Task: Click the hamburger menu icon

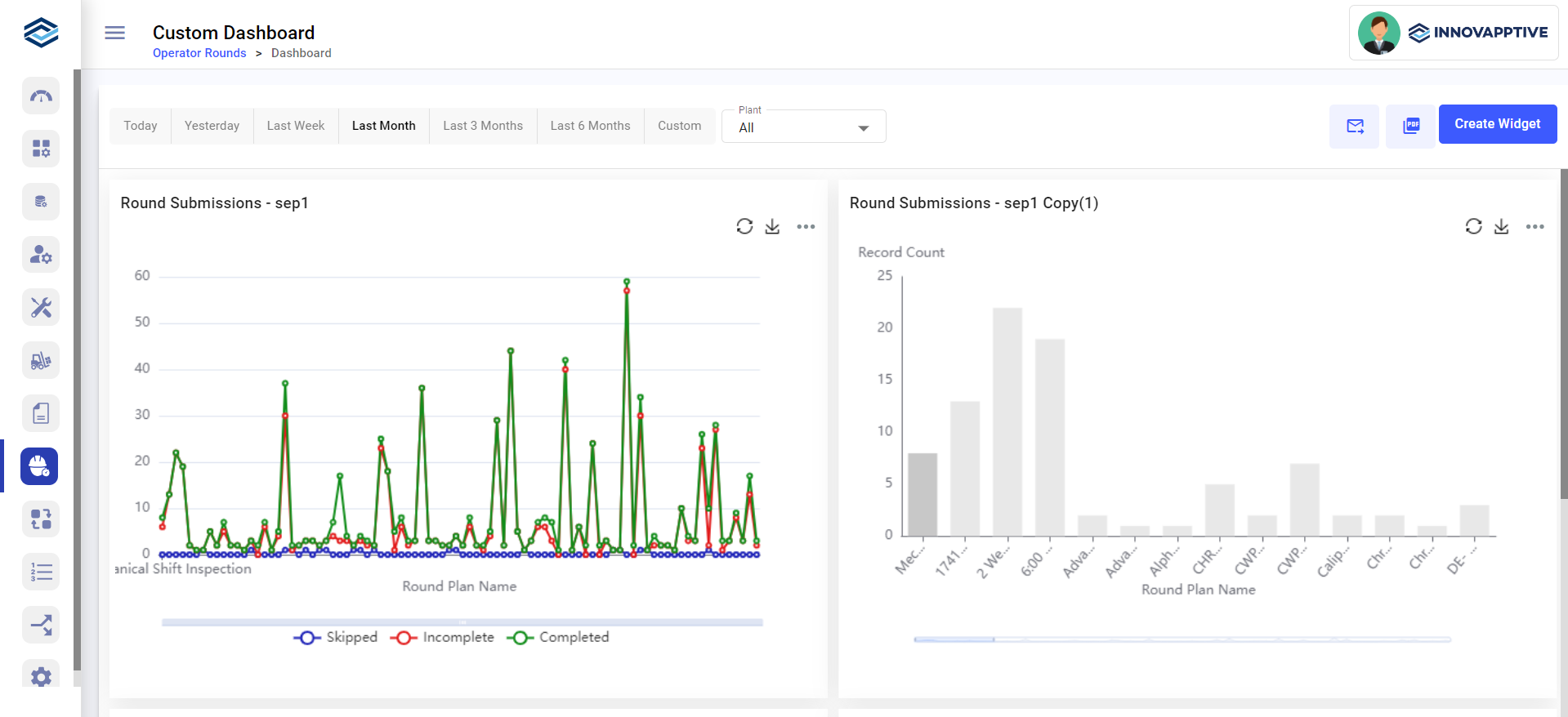Action: pos(114,33)
